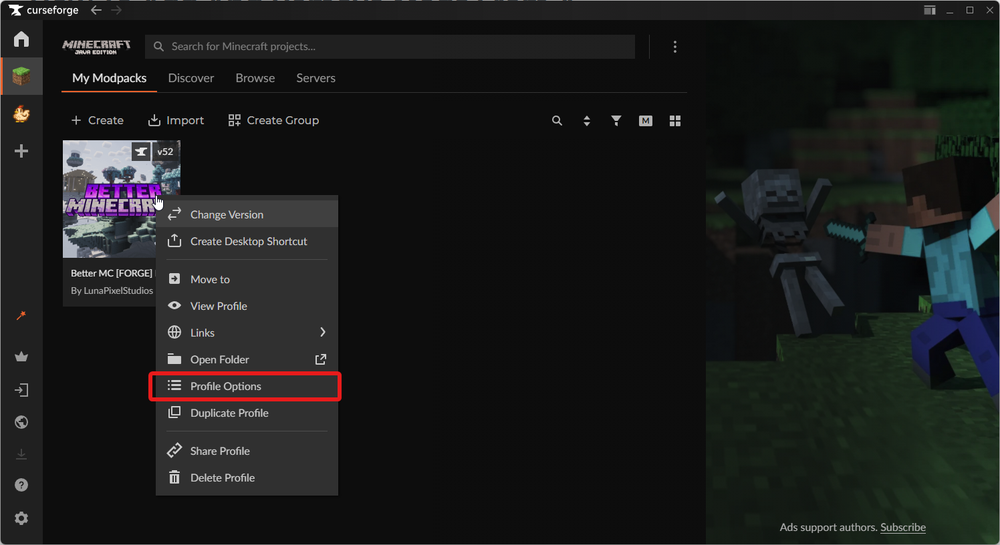
Task: Click the Subscribe link
Action: click(903, 527)
